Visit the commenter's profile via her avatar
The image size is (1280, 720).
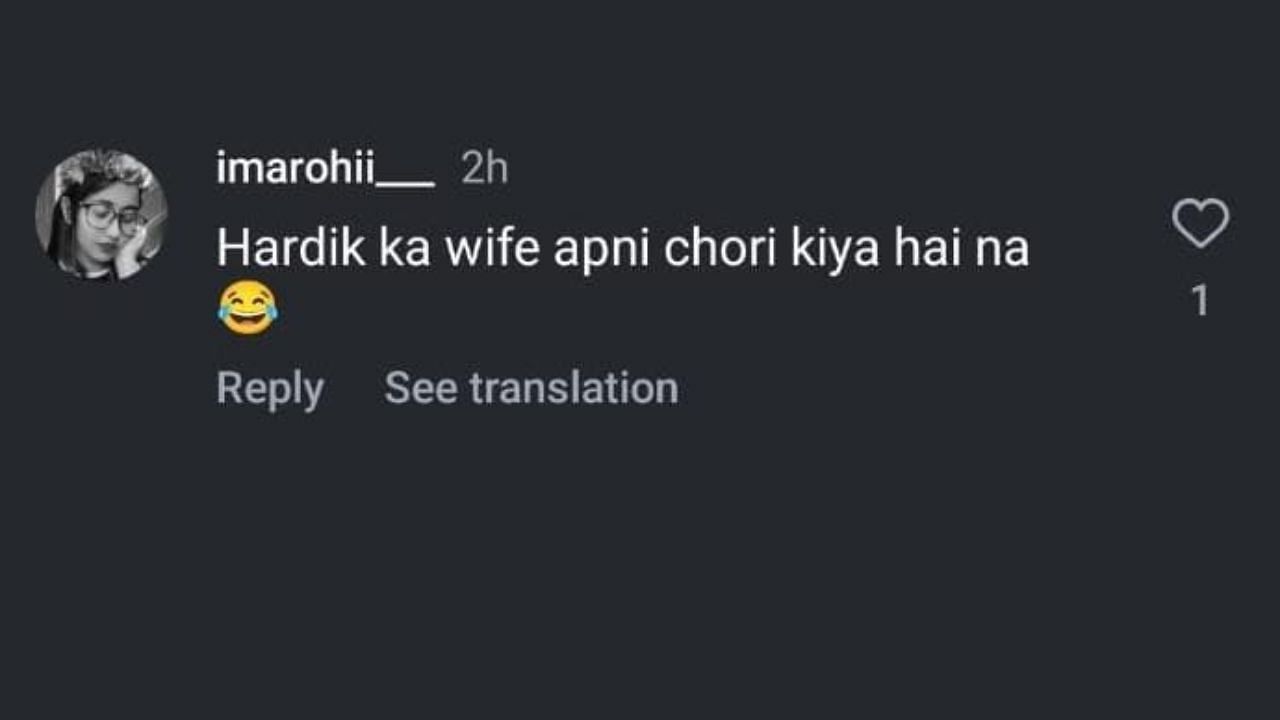click(101, 214)
